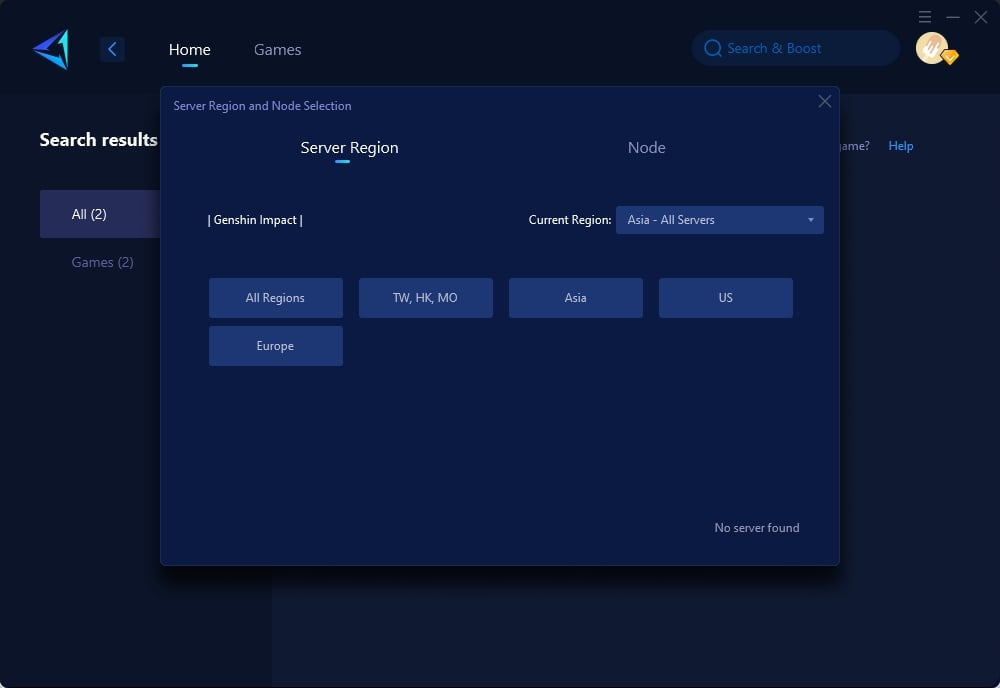This screenshot has height=688, width=1000.
Task: Close the application window
Action: [981, 17]
